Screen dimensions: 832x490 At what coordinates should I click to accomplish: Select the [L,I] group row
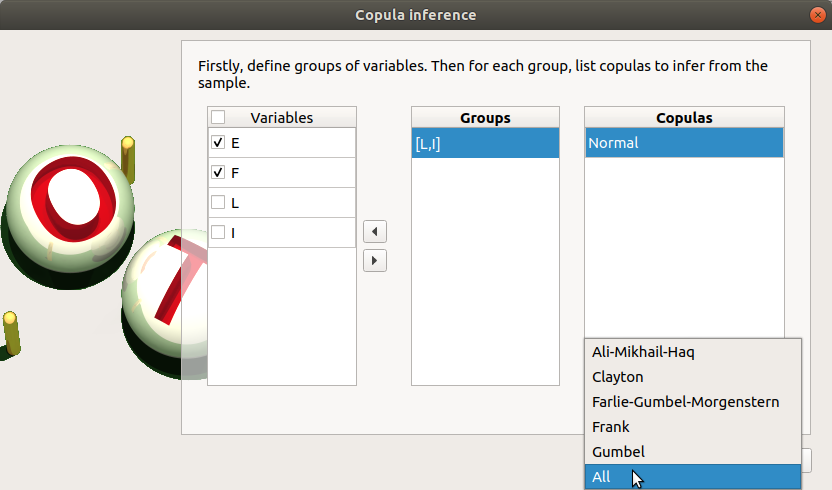(x=485, y=143)
